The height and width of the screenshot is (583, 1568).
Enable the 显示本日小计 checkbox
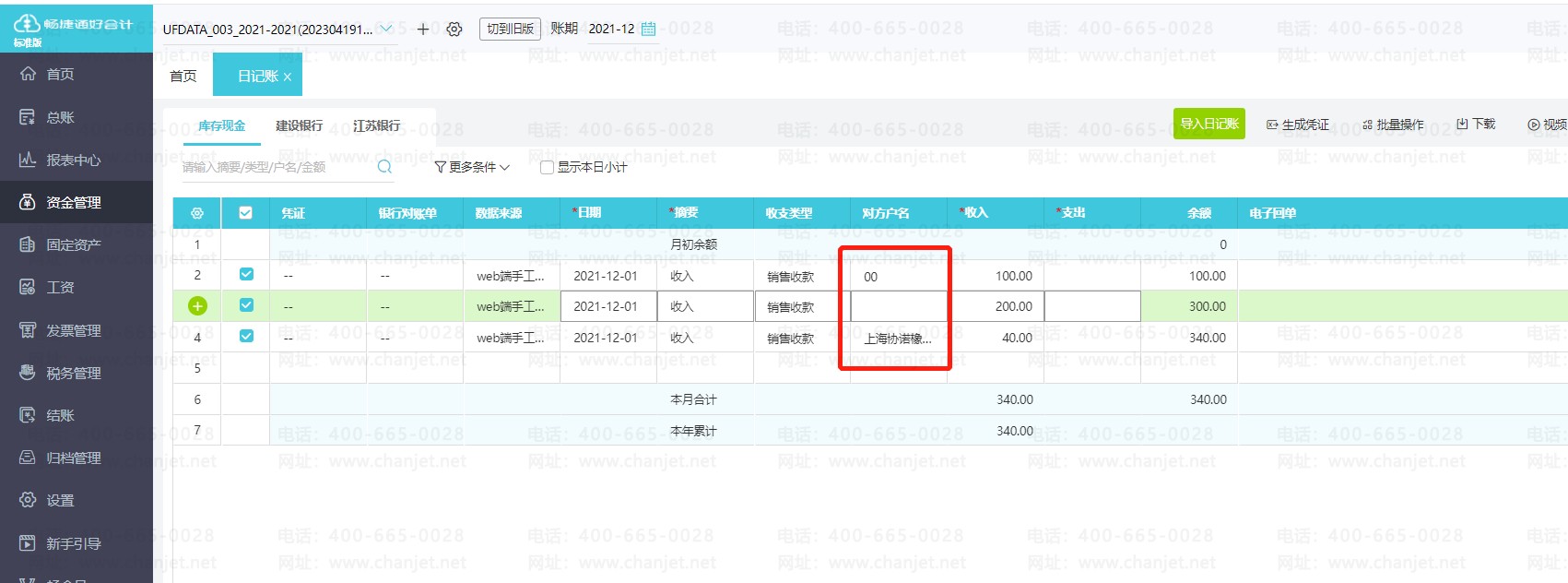547,167
